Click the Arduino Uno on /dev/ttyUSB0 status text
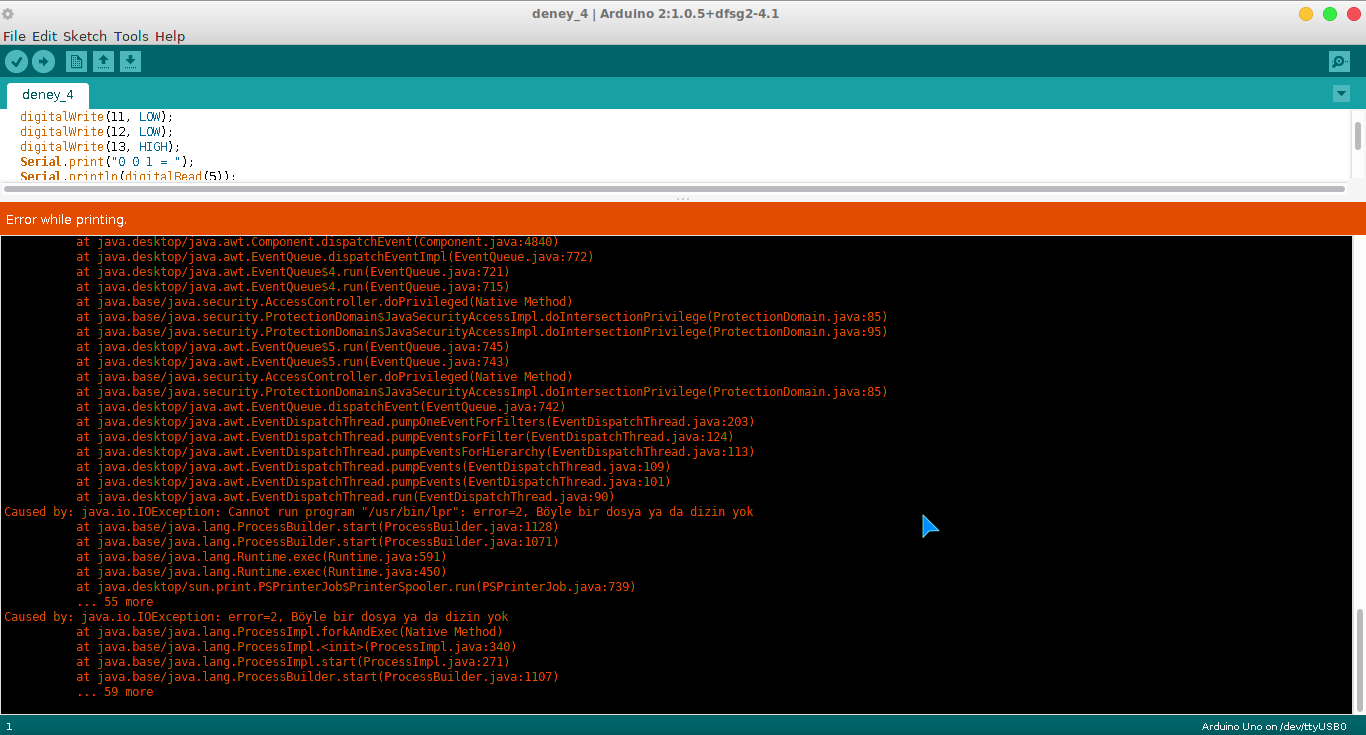The image size is (1366, 735). tap(1274, 727)
